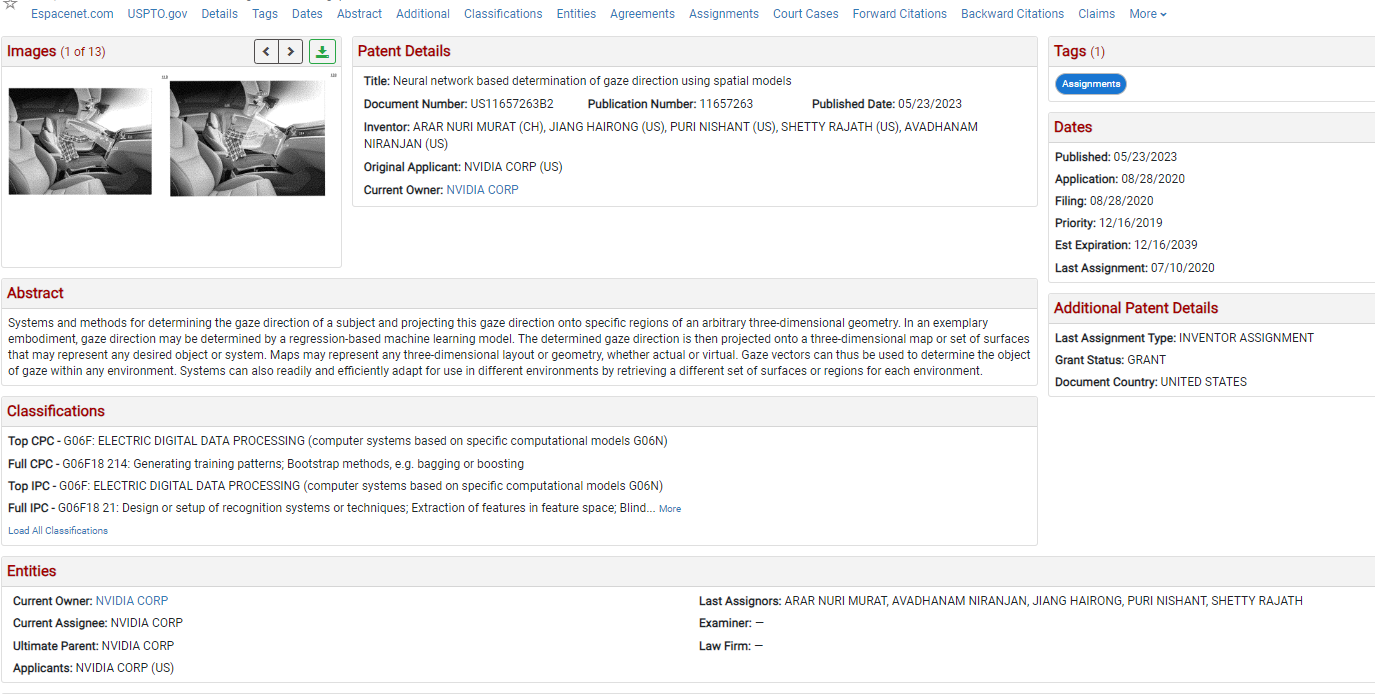Go to Assignments section
This screenshot has height=694, width=1375.
[x=724, y=14]
